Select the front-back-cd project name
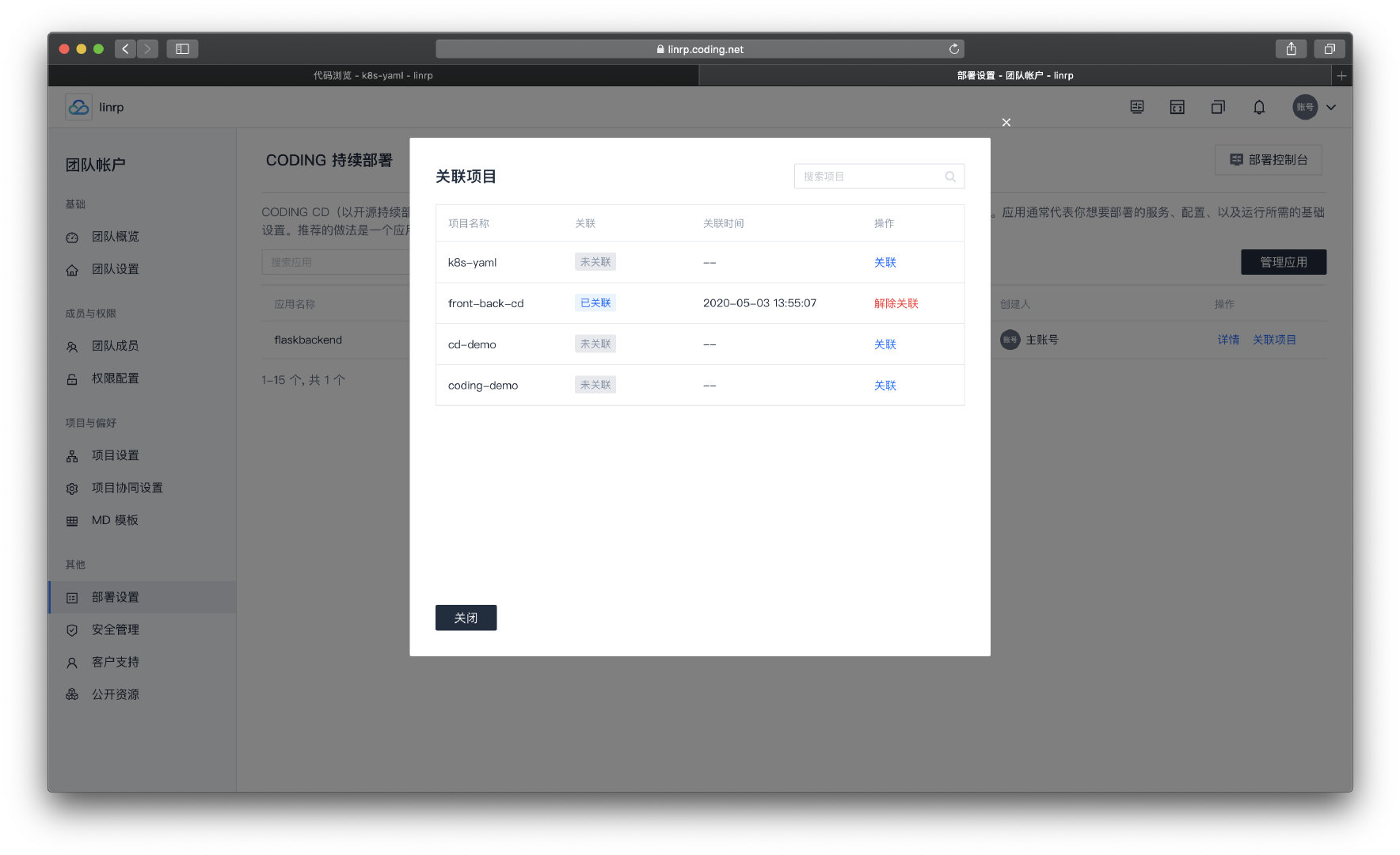 coord(485,303)
